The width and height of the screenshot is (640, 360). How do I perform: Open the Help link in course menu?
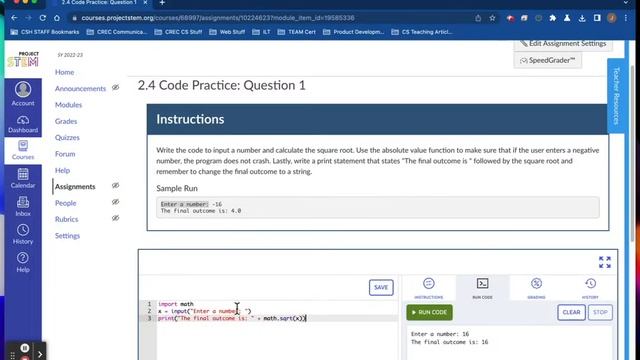click(x=62, y=170)
